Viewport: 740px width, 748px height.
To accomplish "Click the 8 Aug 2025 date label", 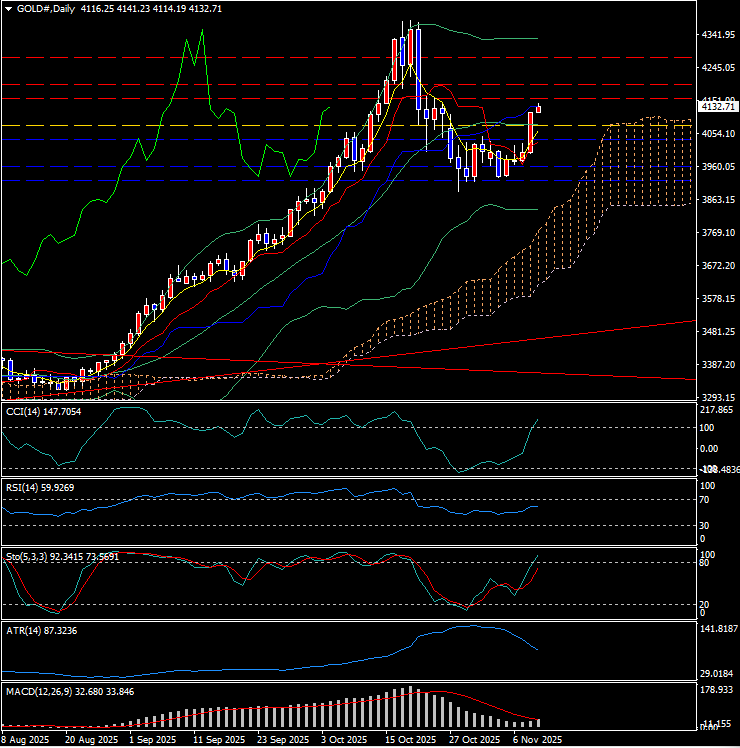I will pyautogui.click(x=25, y=740).
